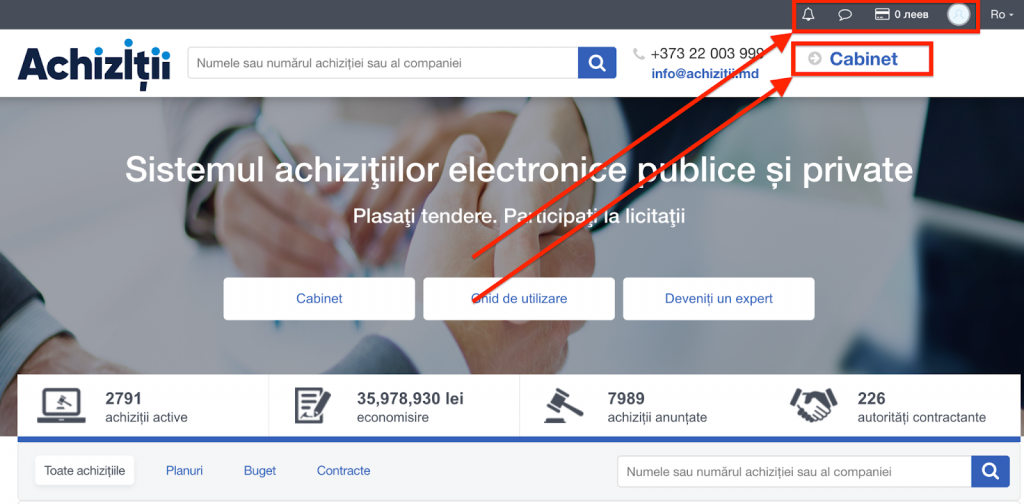Click the balance card icon showing 0 леев
The width and height of the screenshot is (1024, 504).
pyautogui.click(x=882, y=14)
